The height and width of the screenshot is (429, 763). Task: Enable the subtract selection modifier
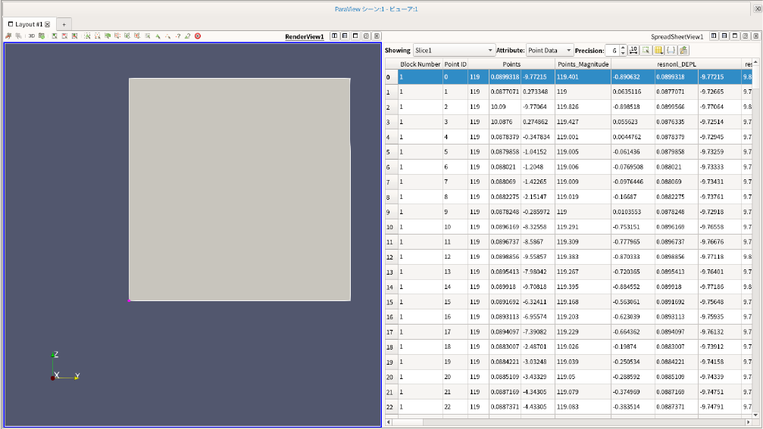(65, 36)
